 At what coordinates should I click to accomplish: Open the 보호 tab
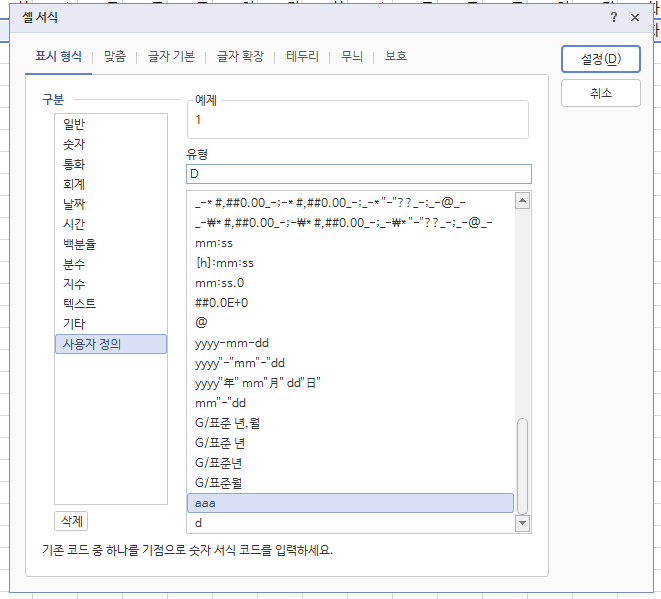[396, 56]
